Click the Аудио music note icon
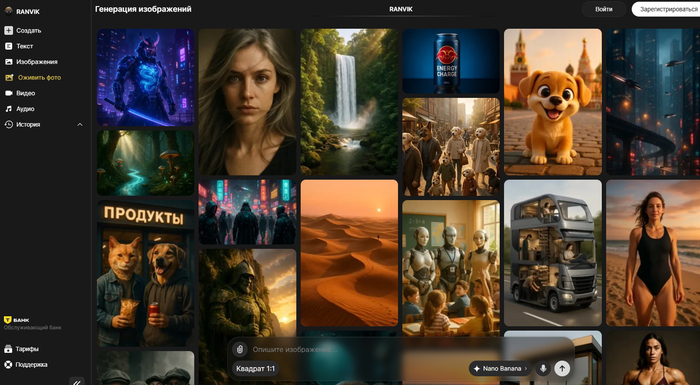 coord(8,109)
